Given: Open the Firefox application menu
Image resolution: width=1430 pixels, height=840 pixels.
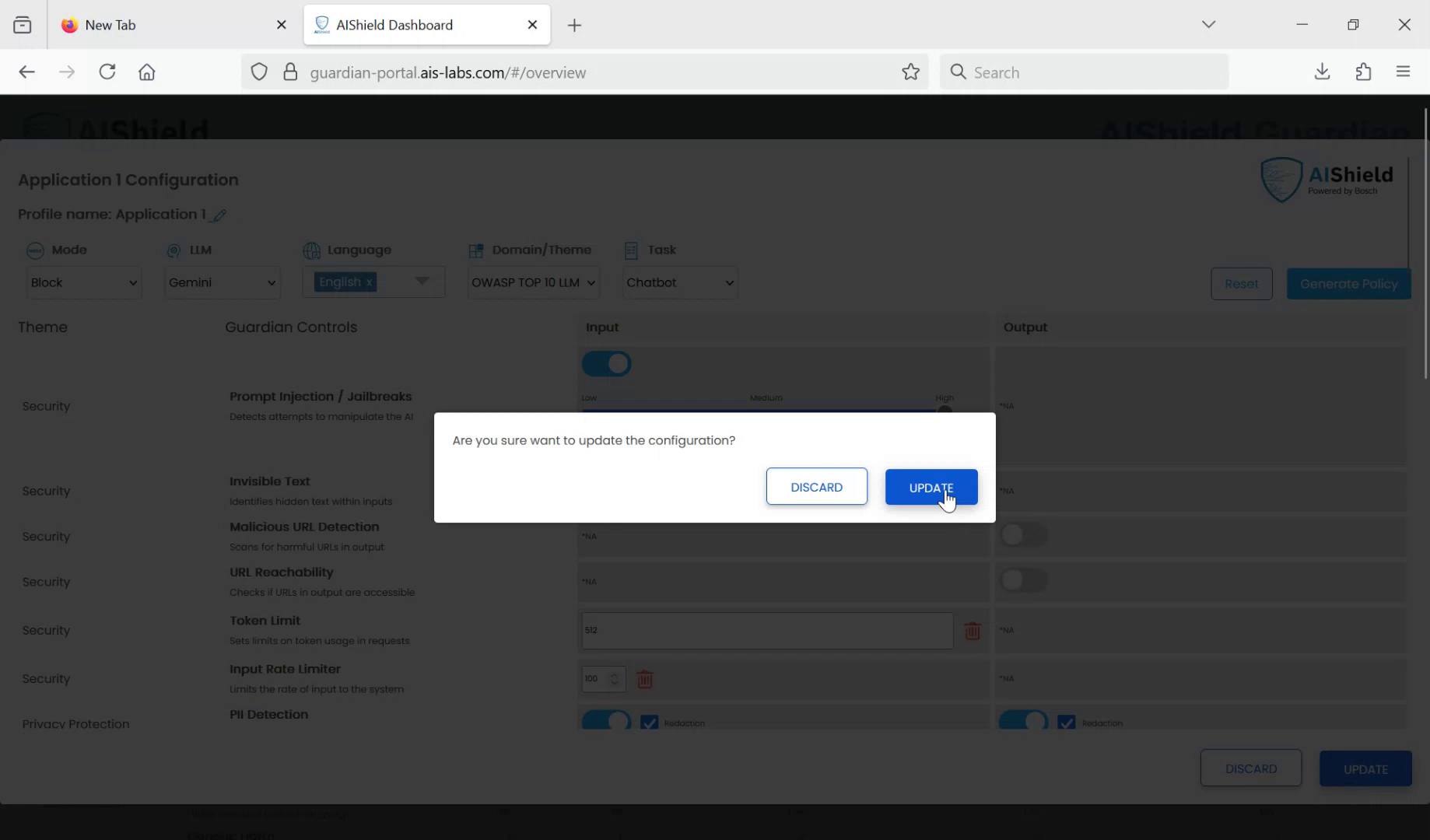Looking at the screenshot, I should (1403, 72).
